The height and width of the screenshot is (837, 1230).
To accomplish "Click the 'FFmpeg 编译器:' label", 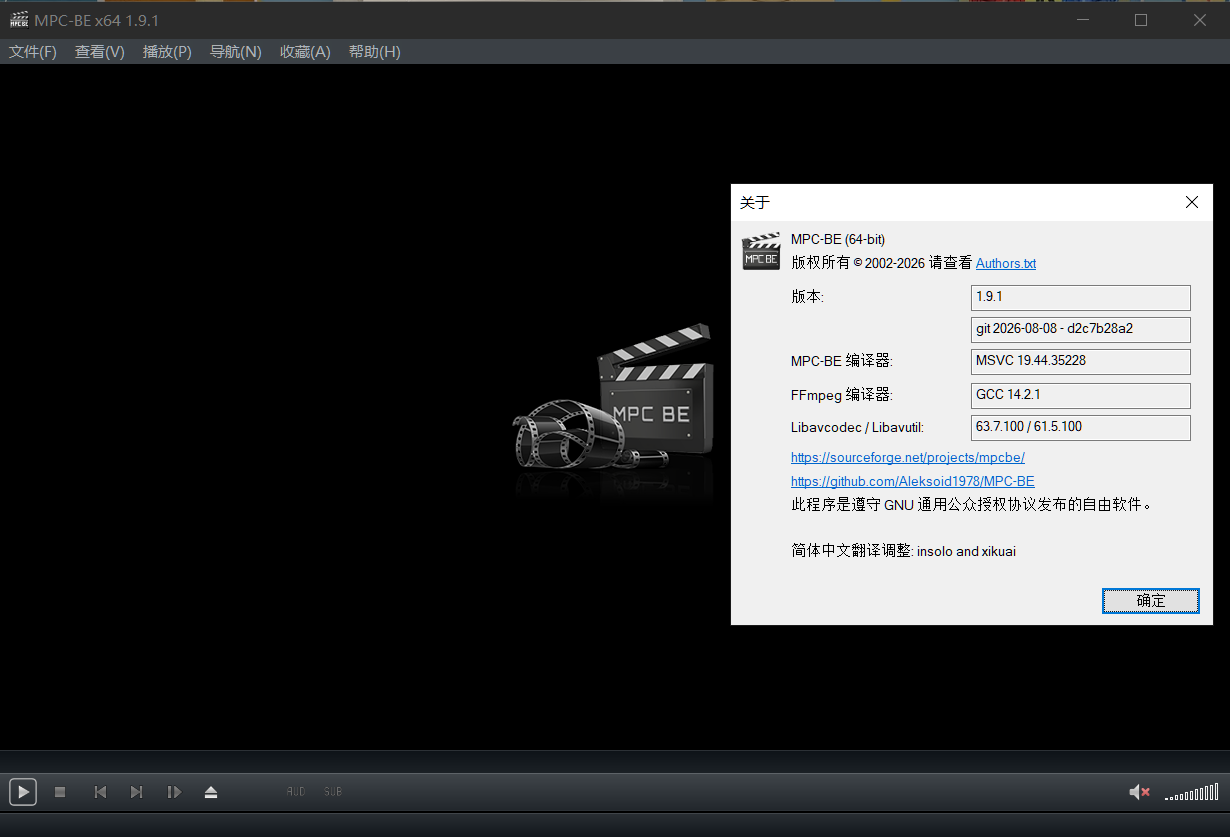I will click(841, 395).
